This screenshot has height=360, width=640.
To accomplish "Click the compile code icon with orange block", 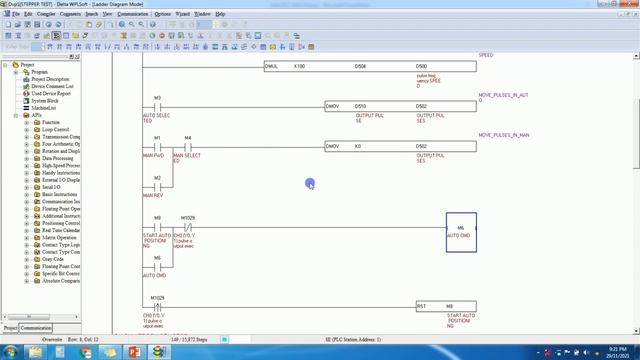I will pyautogui.click(x=124, y=36).
